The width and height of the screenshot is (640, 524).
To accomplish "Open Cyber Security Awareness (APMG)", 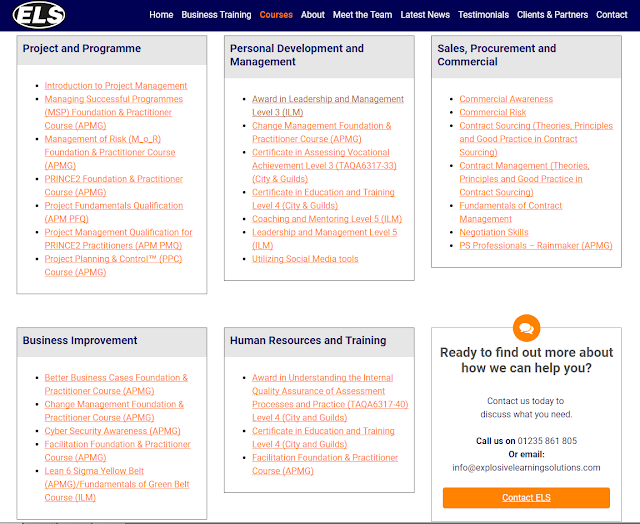I will click(x=112, y=431).
